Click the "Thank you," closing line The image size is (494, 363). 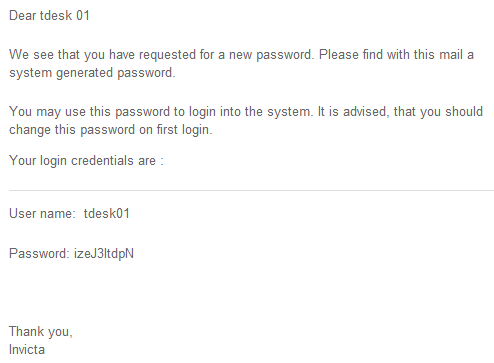[x=41, y=332]
